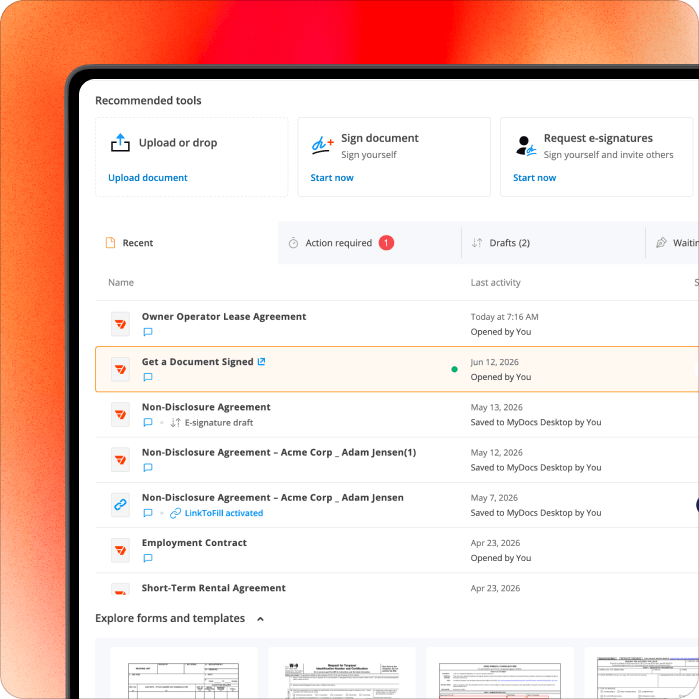This screenshot has width=699, height=699.
Task: Click the arrows icon on Drafts tab
Action: pyautogui.click(x=477, y=243)
